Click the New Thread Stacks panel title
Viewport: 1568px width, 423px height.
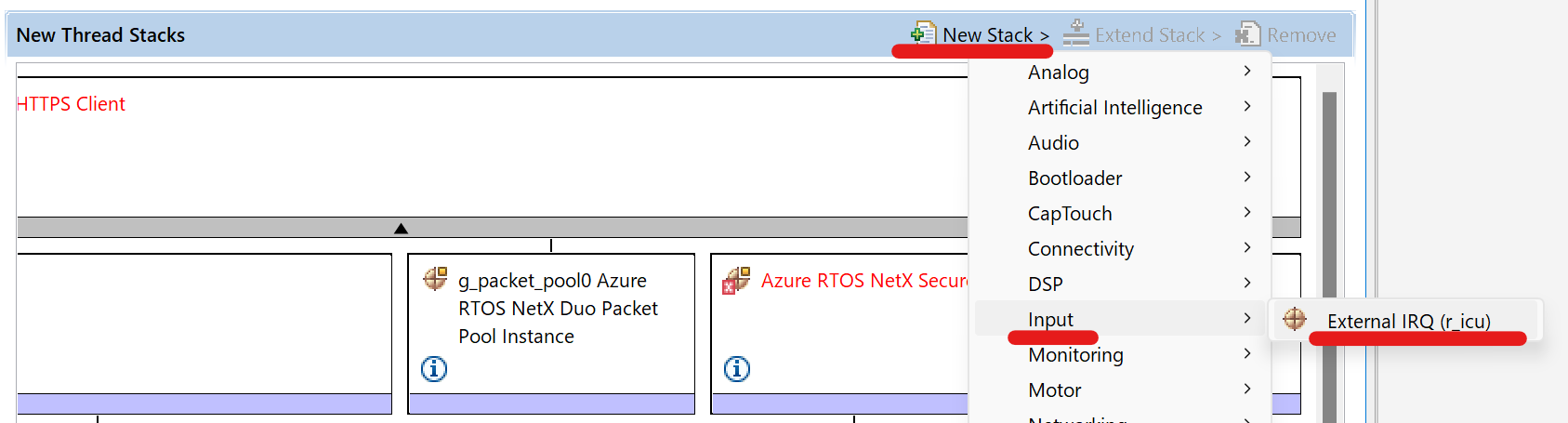click(x=100, y=35)
